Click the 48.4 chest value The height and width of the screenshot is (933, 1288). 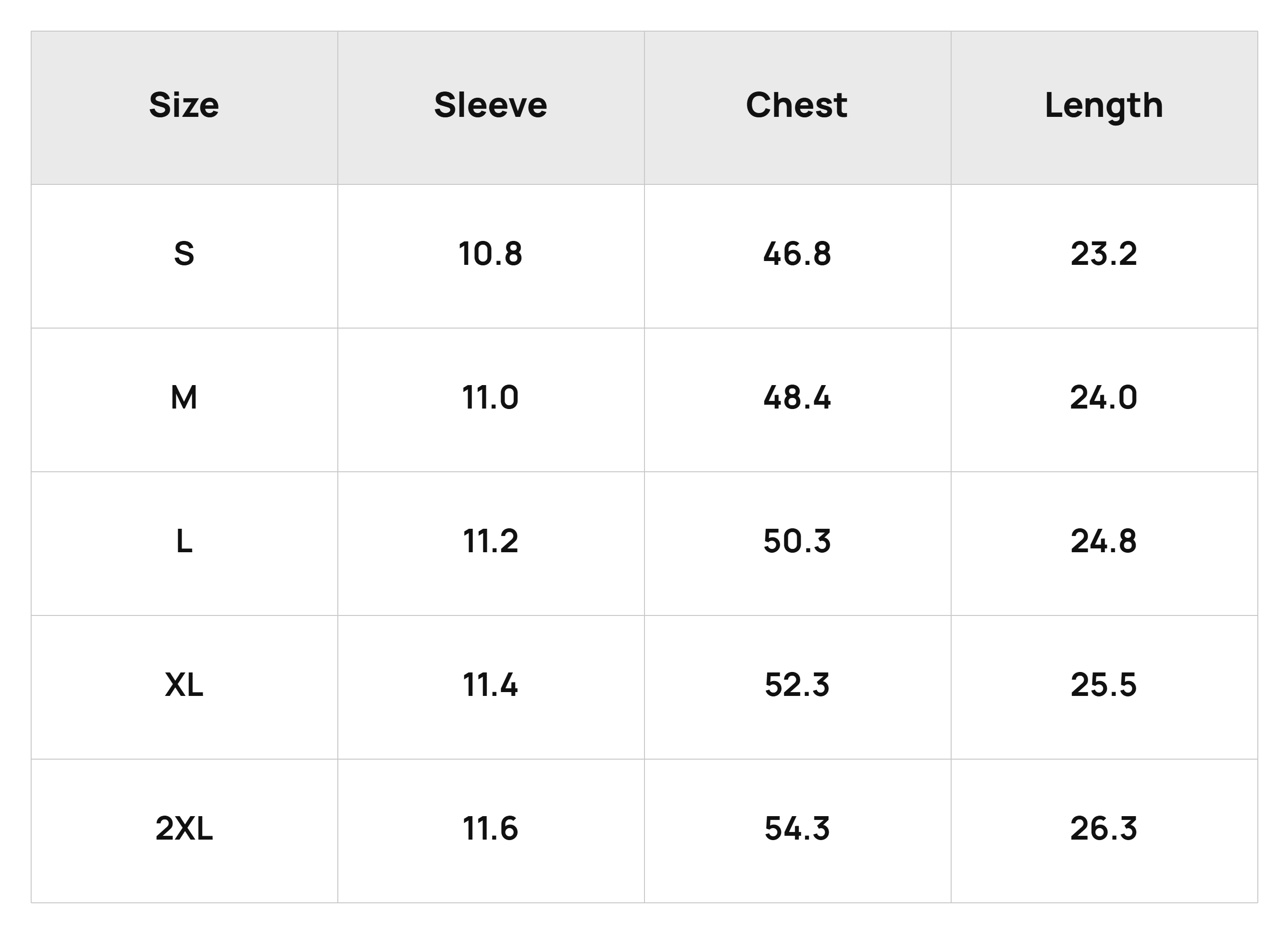click(797, 397)
